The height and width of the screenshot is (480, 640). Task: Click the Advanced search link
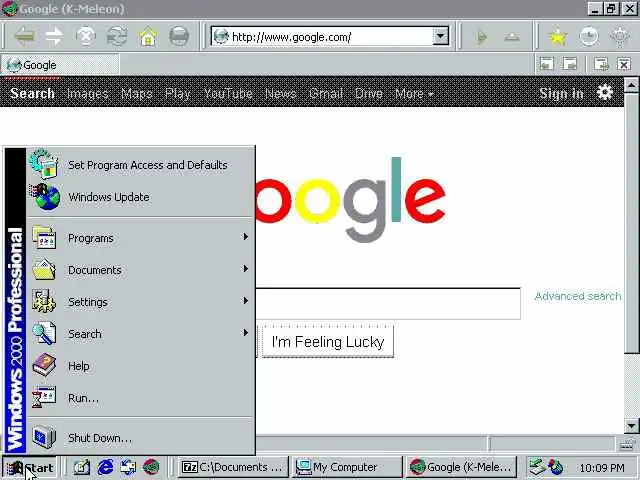tap(578, 296)
